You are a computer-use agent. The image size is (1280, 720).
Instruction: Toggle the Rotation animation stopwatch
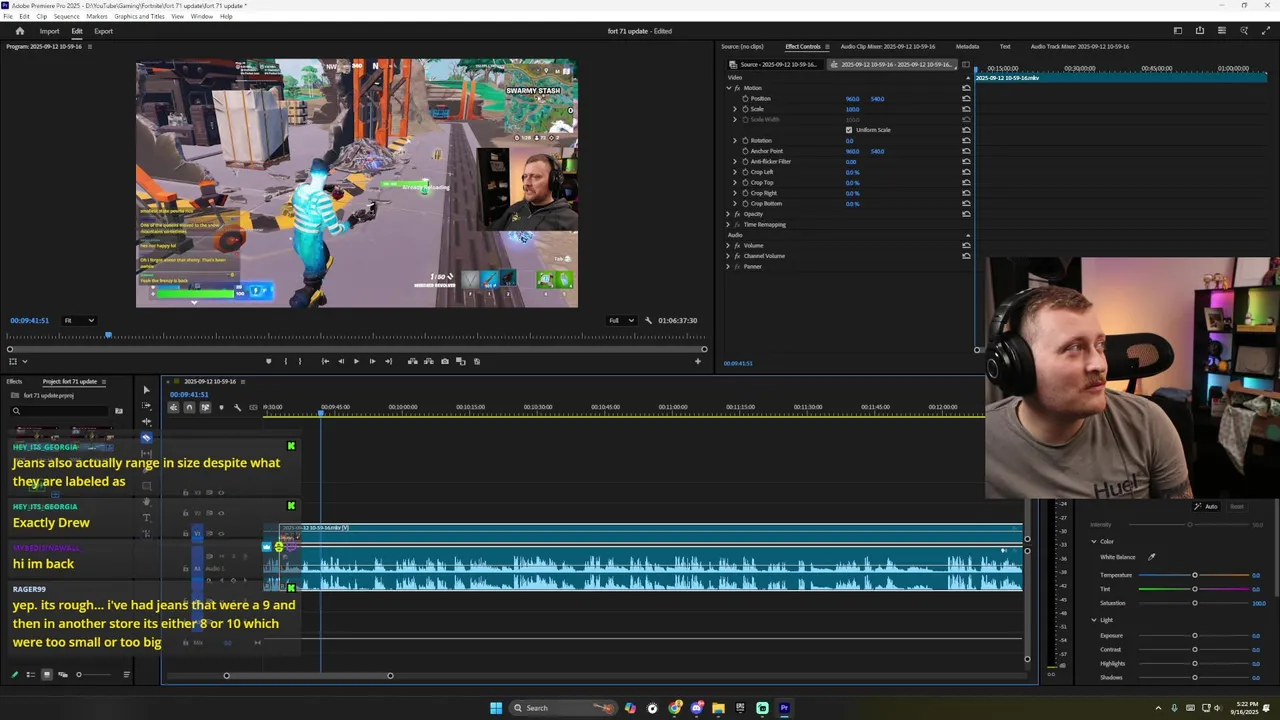pos(745,140)
